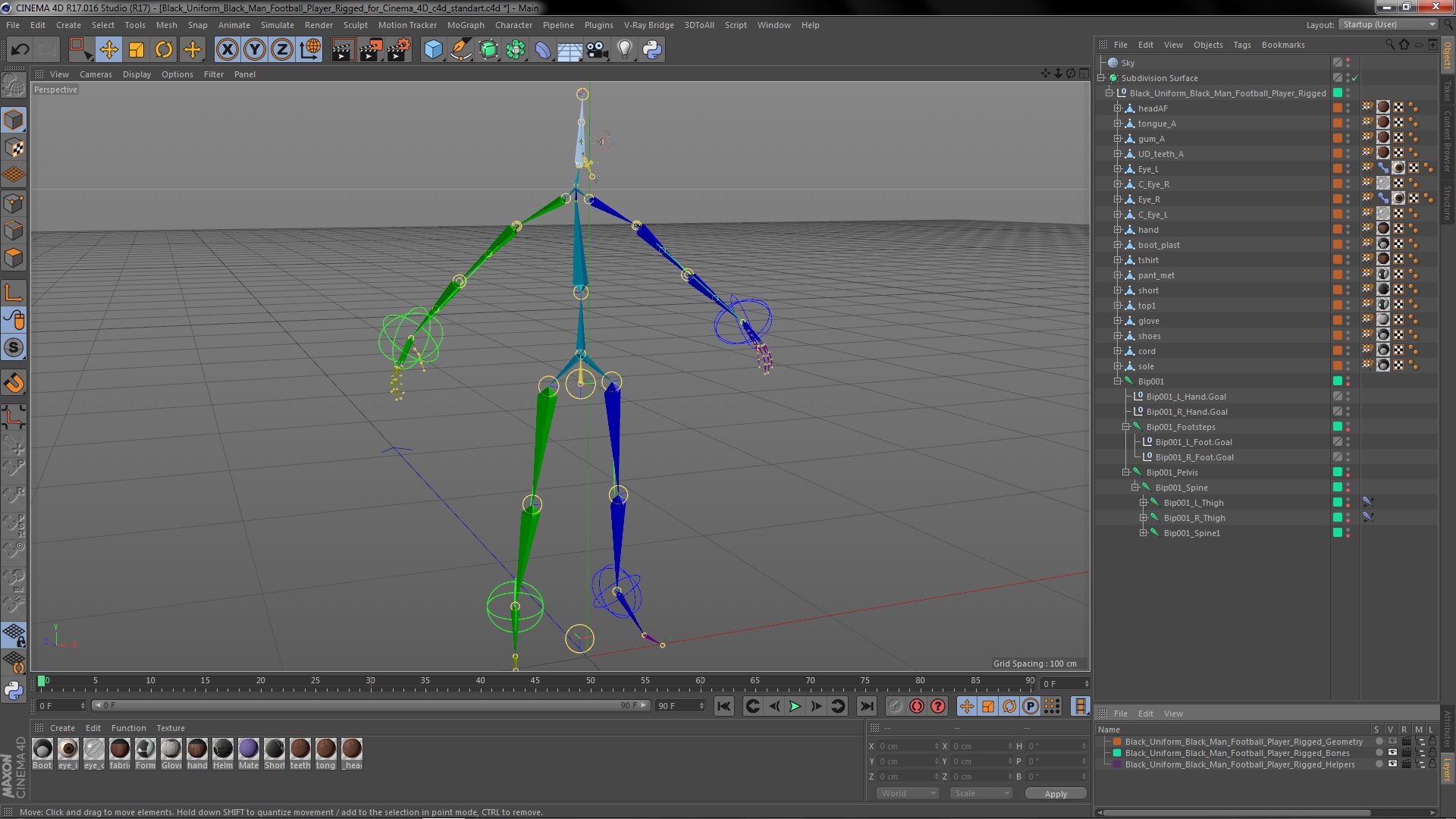1456x819 pixels.
Task: Toggle Autokeying button
Action: point(917,706)
